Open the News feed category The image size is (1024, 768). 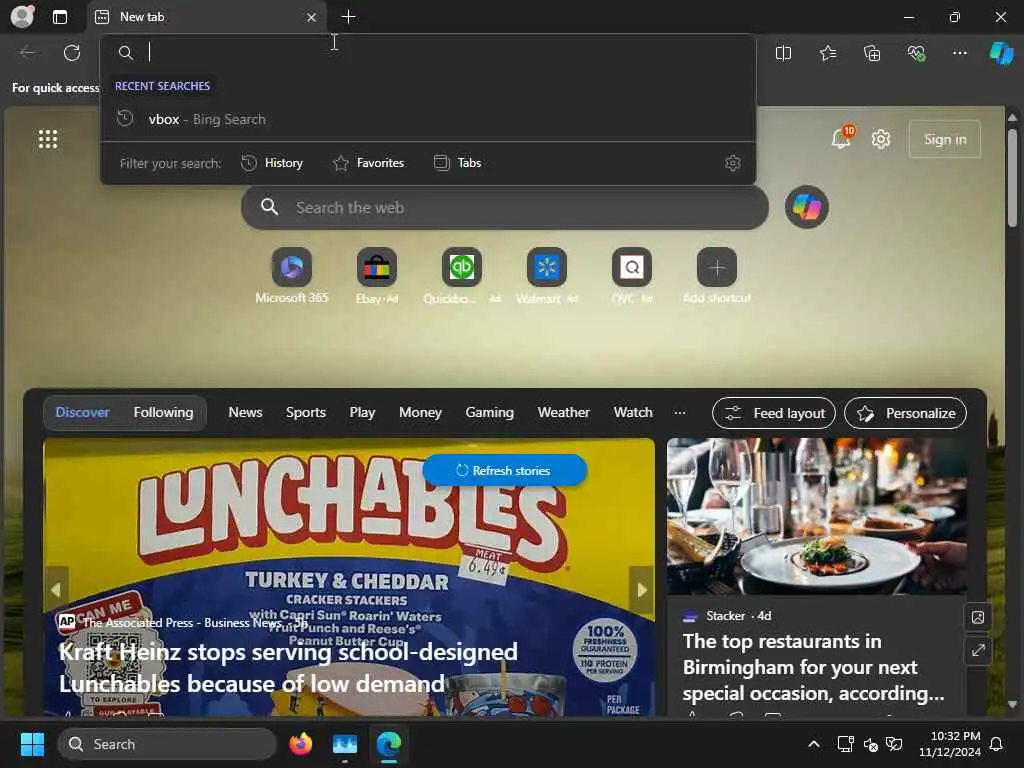246,413
